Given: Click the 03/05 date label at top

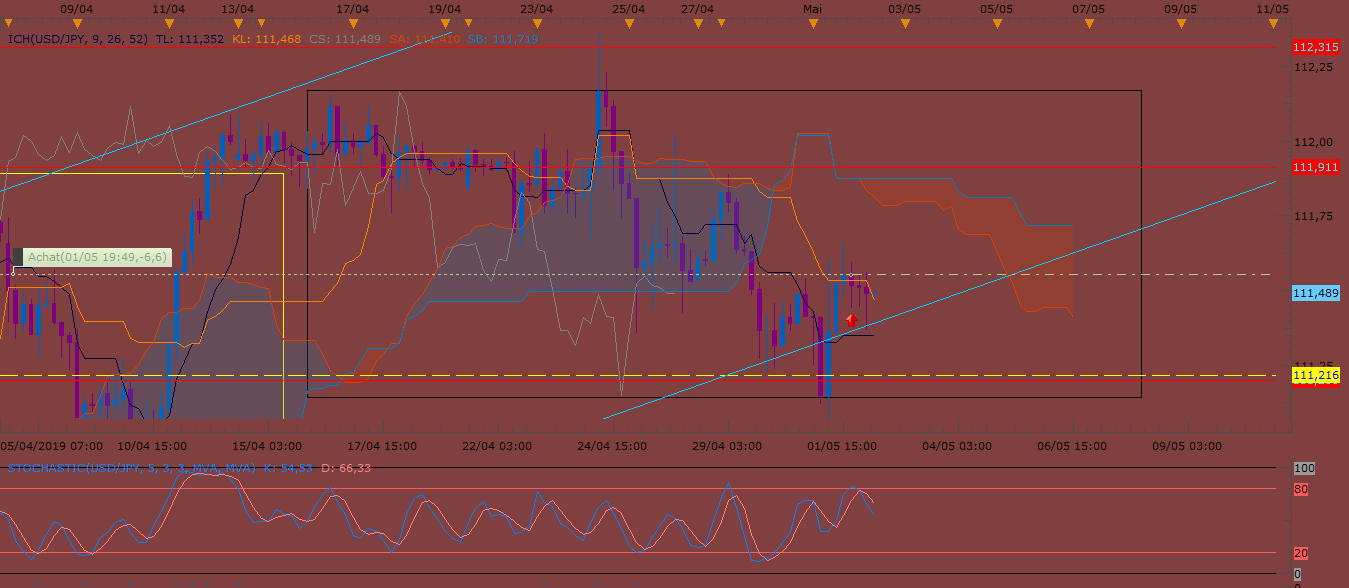Looking at the screenshot, I should 904,8.
